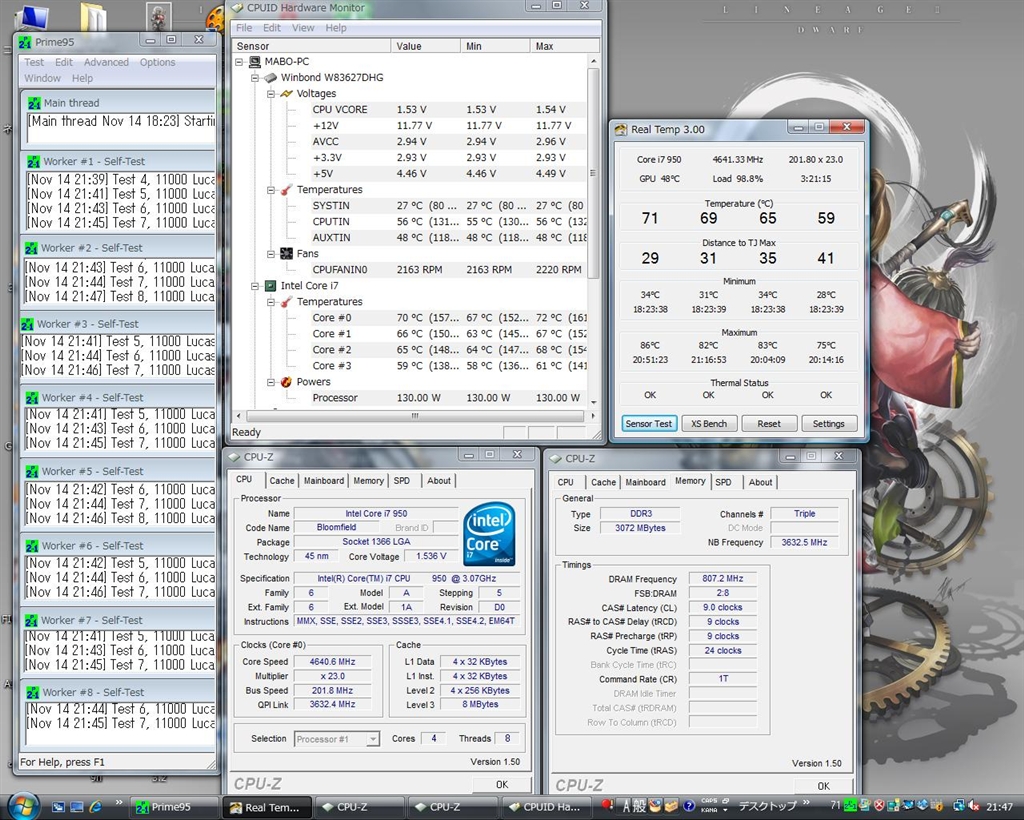
Task: Click the MABO-PC computer icon
Action: 255,62
